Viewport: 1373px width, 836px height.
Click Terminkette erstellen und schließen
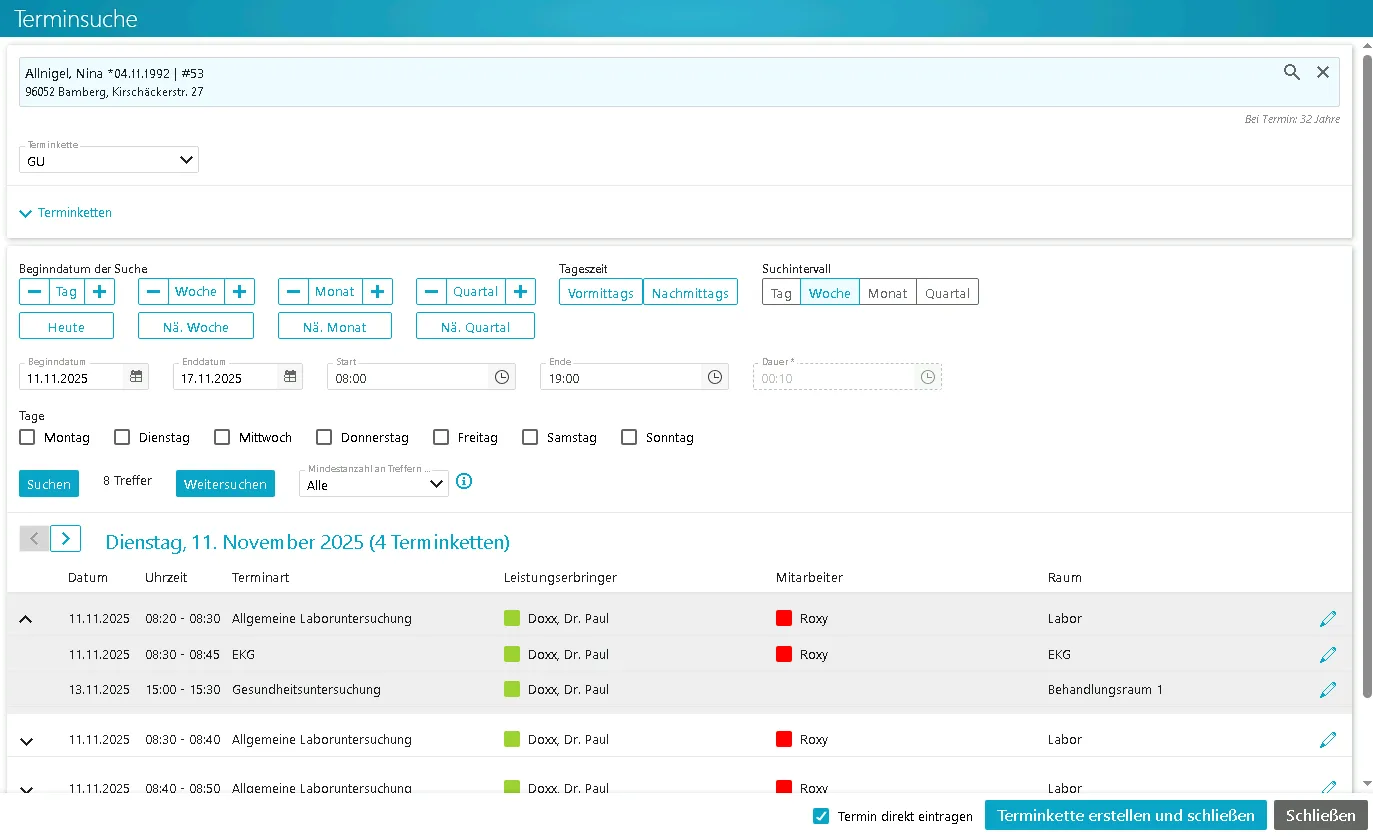(x=1125, y=815)
